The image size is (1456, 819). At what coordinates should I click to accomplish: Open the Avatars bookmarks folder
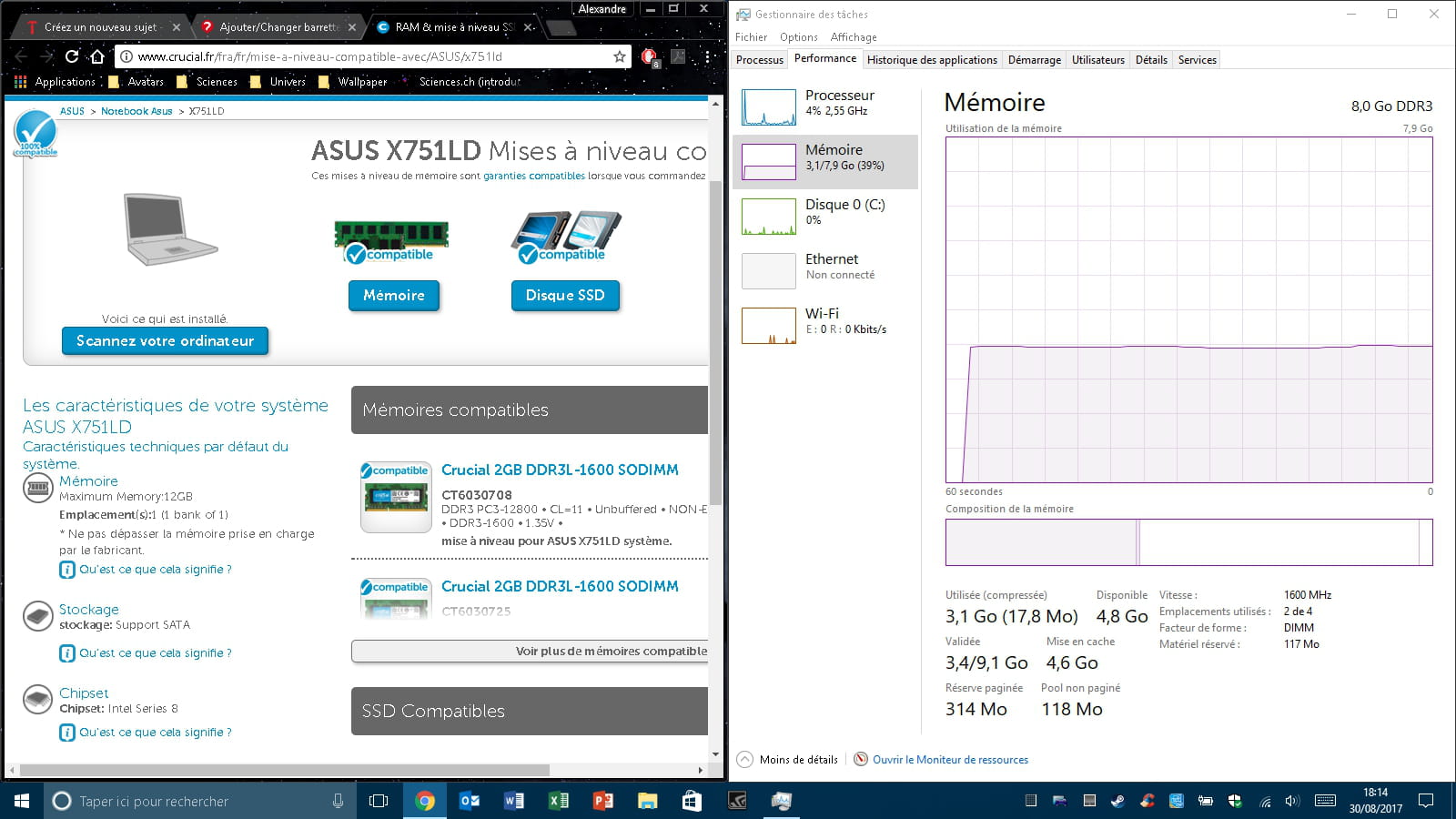pyautogui.click(x=136, y=82)
